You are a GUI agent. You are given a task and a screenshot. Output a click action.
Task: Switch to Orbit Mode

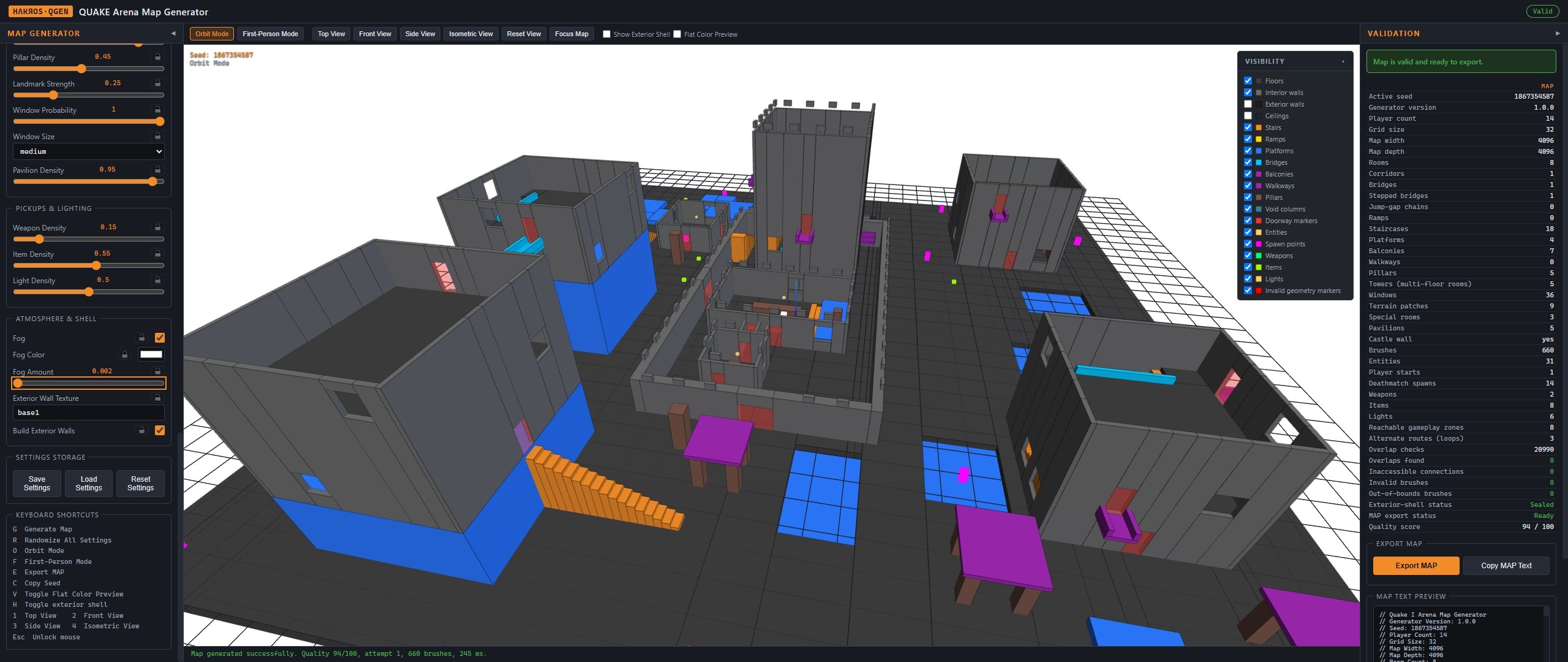(212, 34)
